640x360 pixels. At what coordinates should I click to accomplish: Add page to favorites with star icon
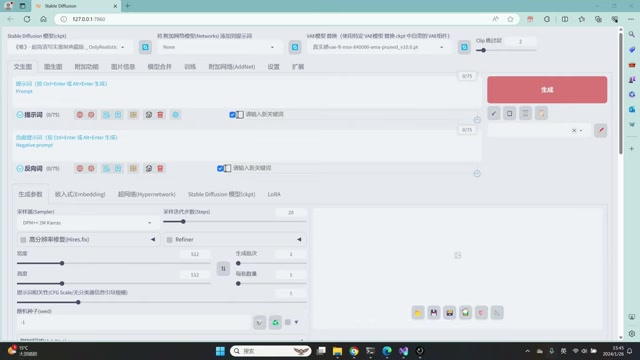(x=510, y=19)
